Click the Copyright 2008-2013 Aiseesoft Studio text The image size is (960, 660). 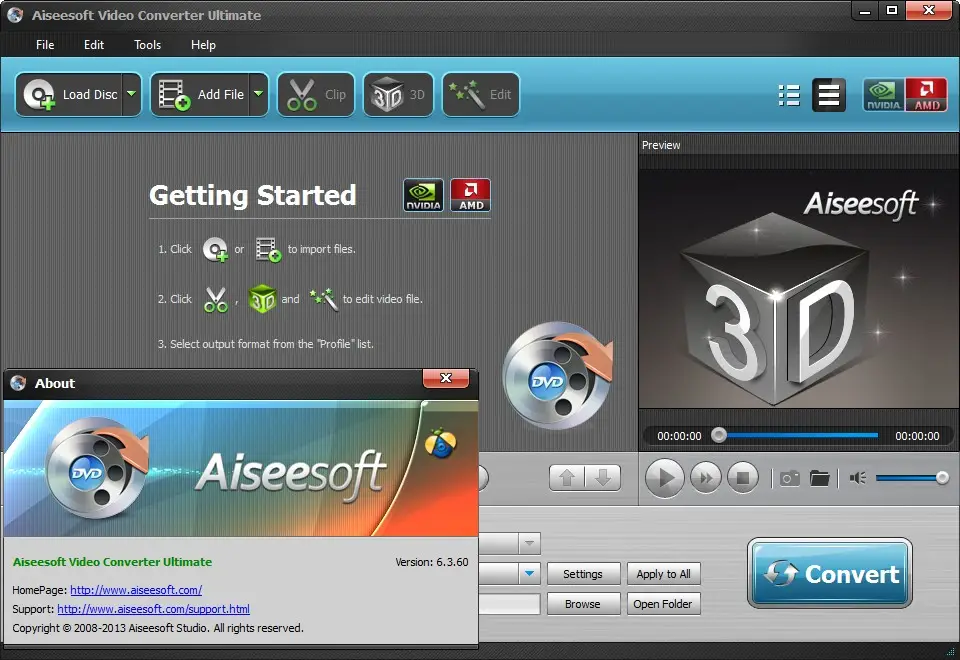pyautogui.click(x=158, y=628)
